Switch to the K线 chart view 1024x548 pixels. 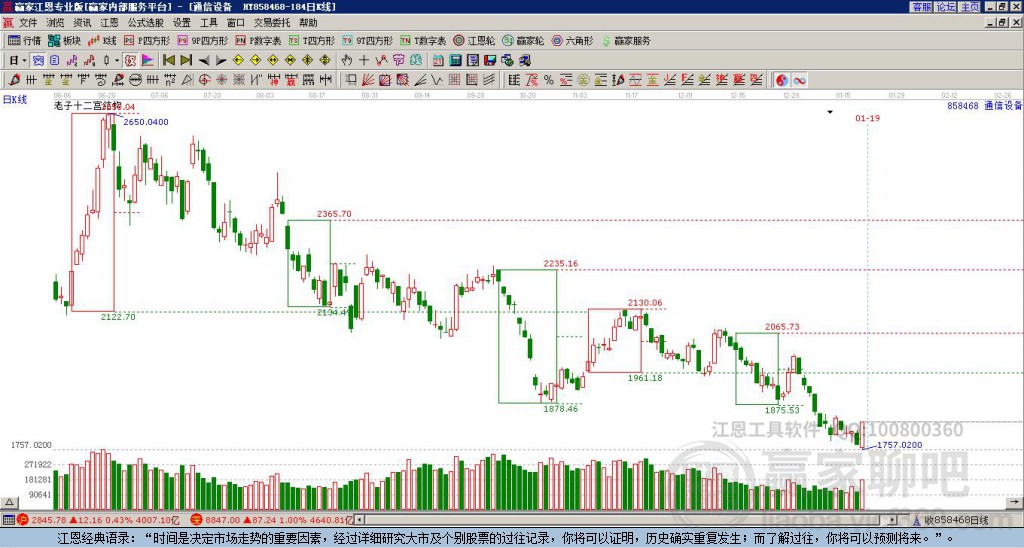click(102, 41)
